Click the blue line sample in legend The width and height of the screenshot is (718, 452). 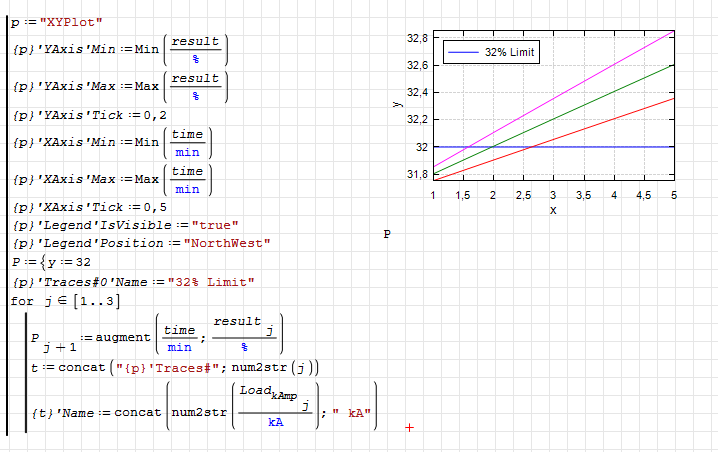[x=462, y=52]
